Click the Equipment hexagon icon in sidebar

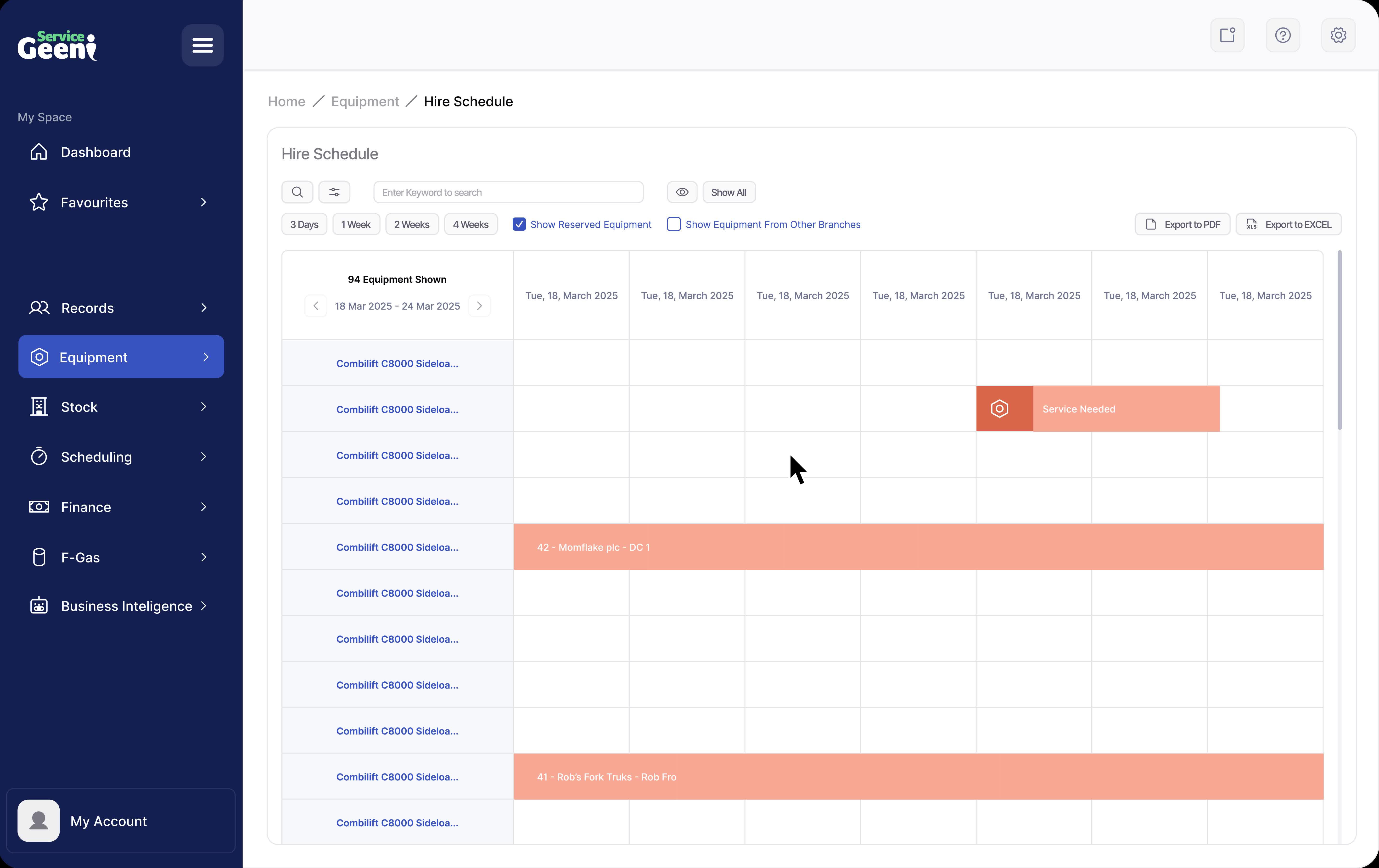point(39,357)
